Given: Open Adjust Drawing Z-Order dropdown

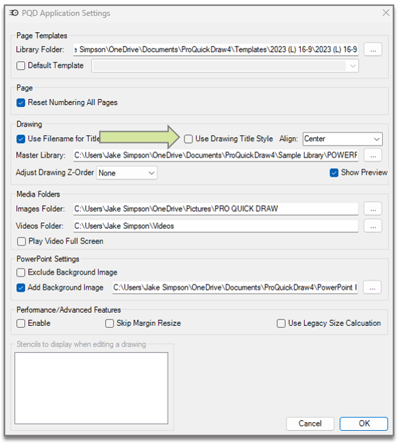Looking at the screenshot, I should 127,173.
